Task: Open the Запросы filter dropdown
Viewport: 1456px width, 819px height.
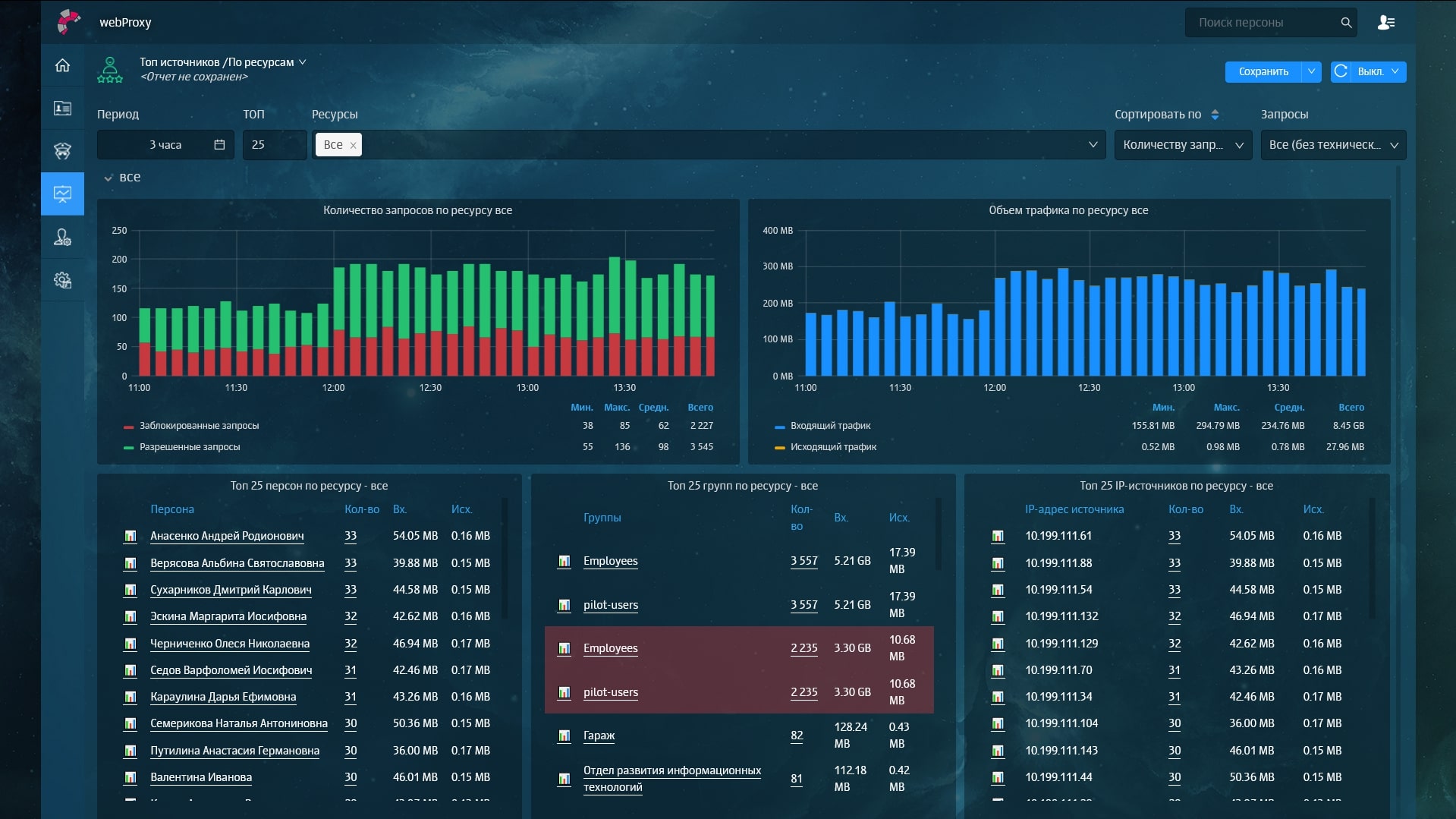Action: (x=1332, y=145)
